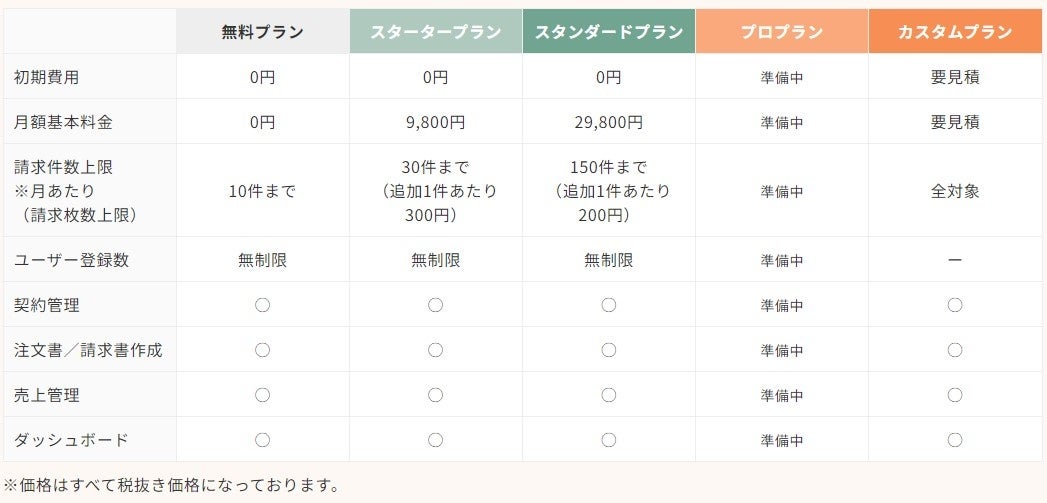
Task: Open the カスタムプラン column header
Action: click(x=954, y=32)
